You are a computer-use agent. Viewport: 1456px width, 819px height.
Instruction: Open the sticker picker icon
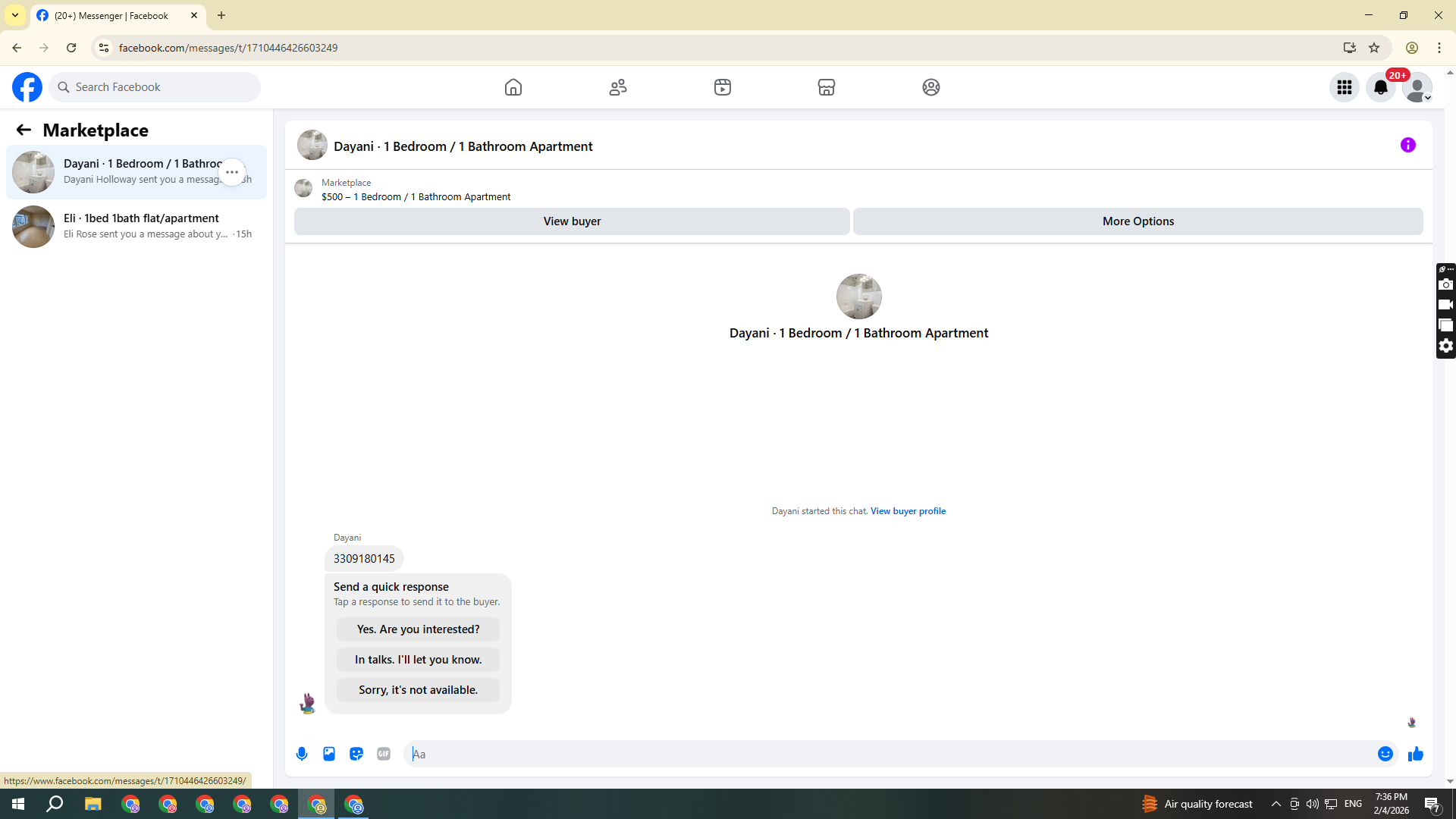[356, 754]
